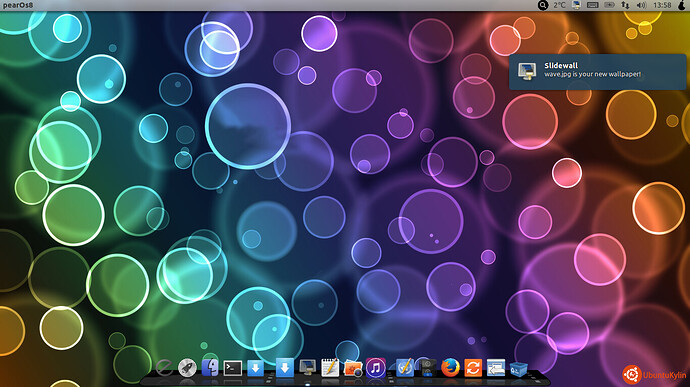Open the Finder-face file manager in dock
The image size is (690, 387).
[x=210, y=368]
